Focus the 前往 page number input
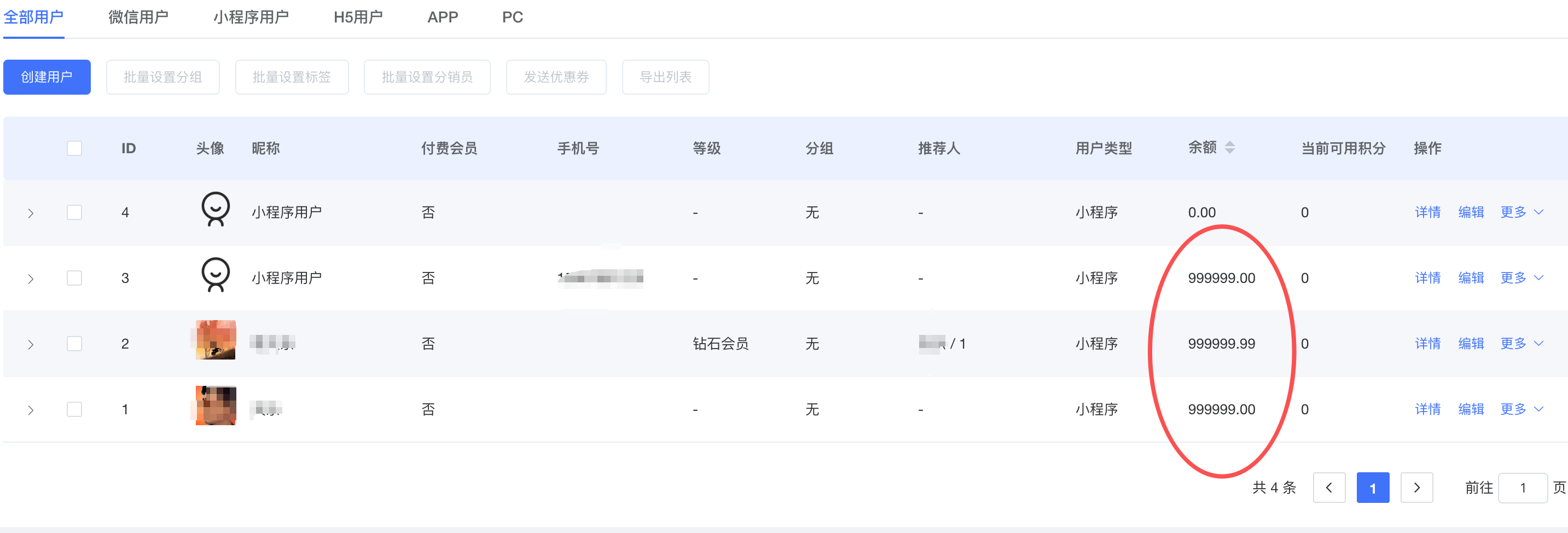This screenshot has width=1568, height=533. coord(1521,488)
